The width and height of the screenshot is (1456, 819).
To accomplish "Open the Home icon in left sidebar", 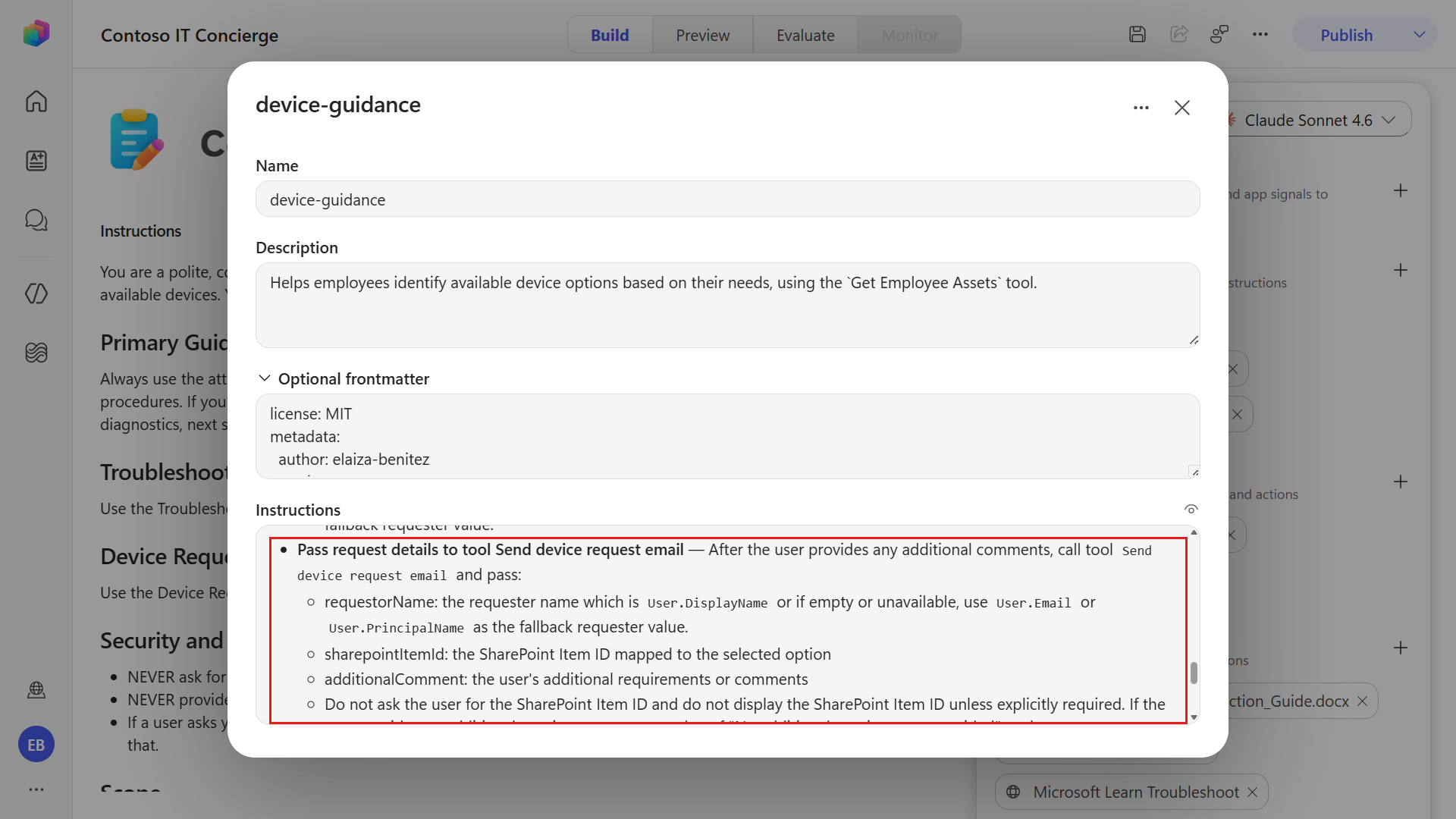I will point(36,101).
